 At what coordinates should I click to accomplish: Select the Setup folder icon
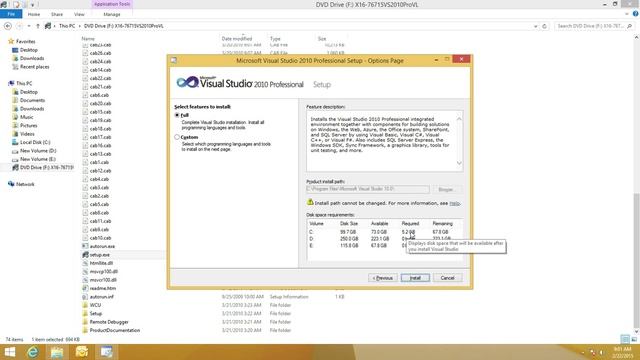click(85, 313)
